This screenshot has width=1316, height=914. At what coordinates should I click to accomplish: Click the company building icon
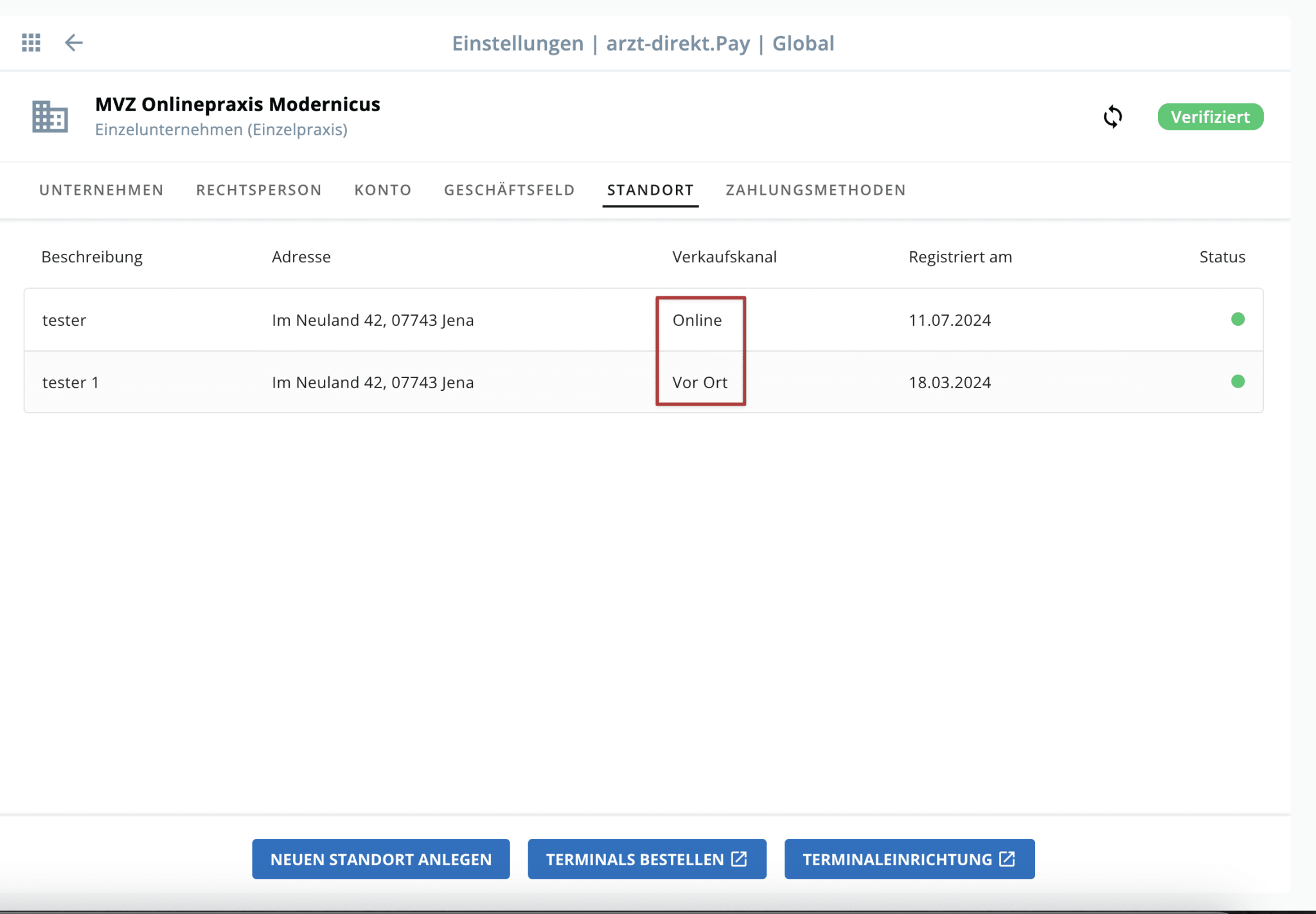click(50, 117)
